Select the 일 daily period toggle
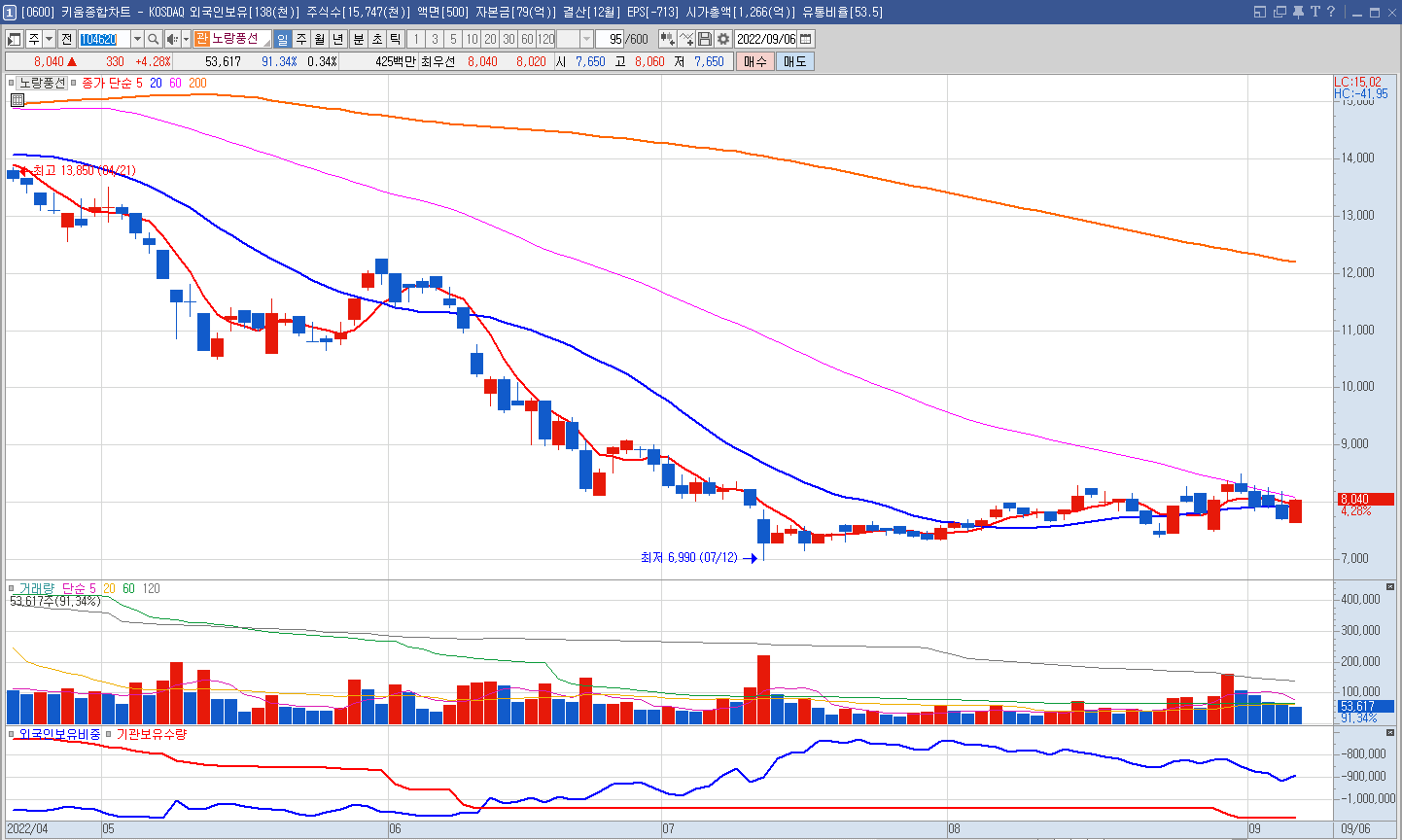The height and width of the screenshot is (840, 1402). pyautogui.click(x=282, y=39)
